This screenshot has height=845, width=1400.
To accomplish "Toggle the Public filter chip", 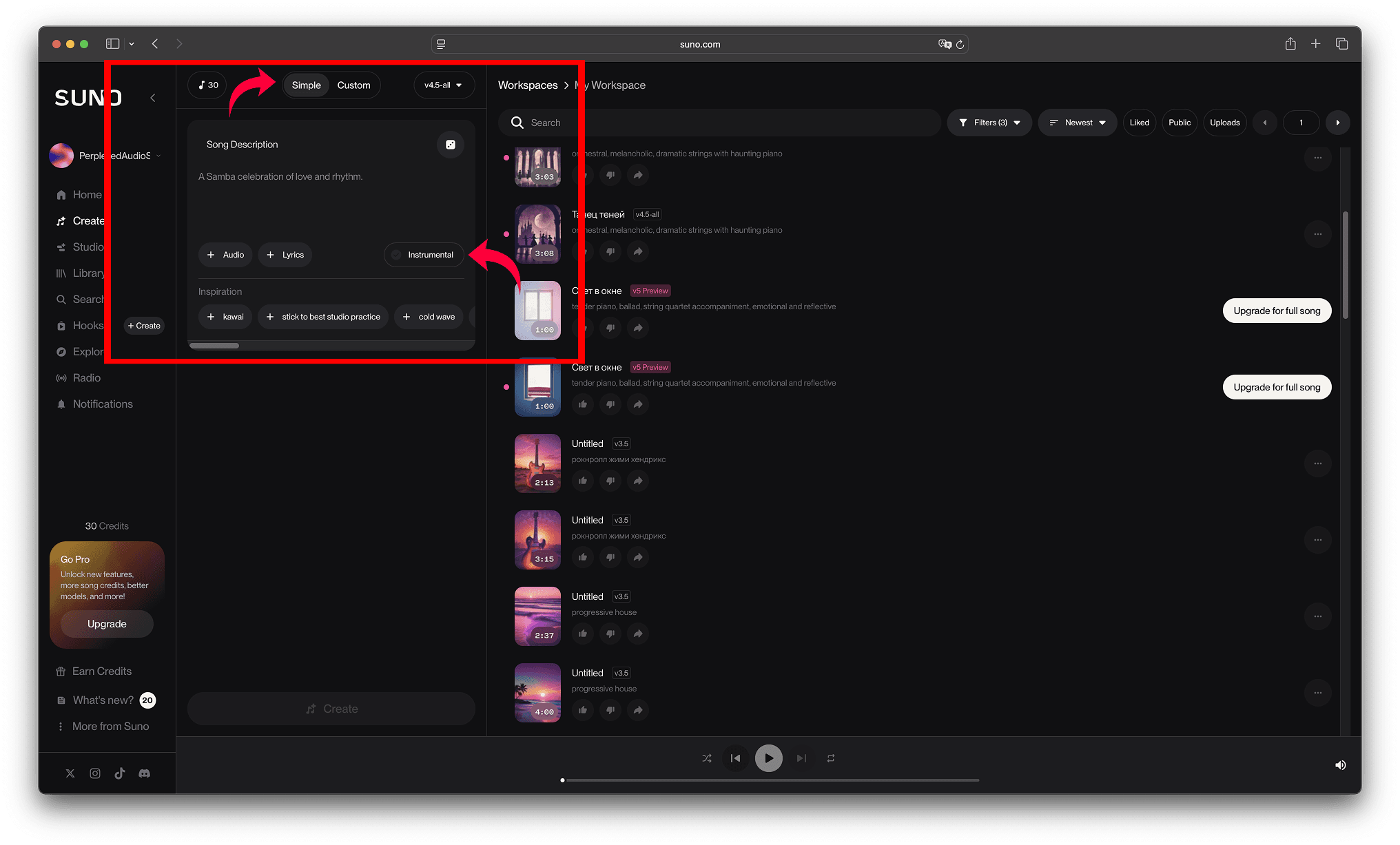I will pos(1179,123).
